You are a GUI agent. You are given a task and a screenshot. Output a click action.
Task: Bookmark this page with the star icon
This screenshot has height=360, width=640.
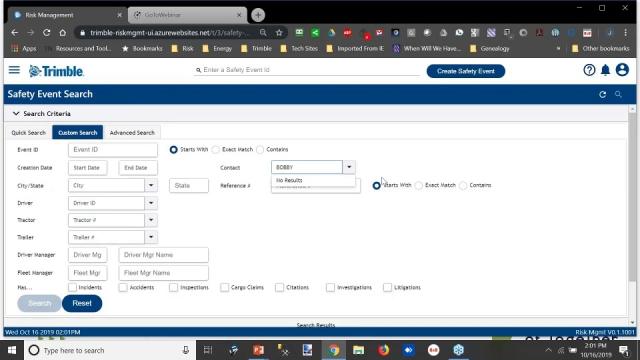coord(279,33)
